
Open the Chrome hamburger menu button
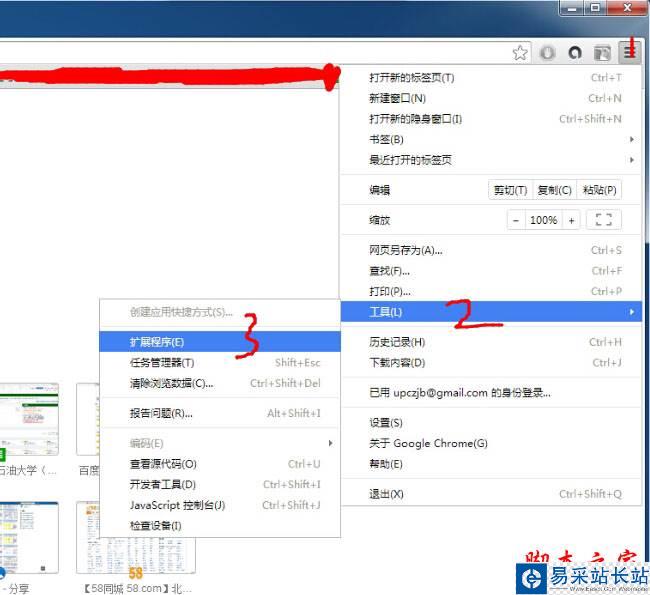click(630, 53)
